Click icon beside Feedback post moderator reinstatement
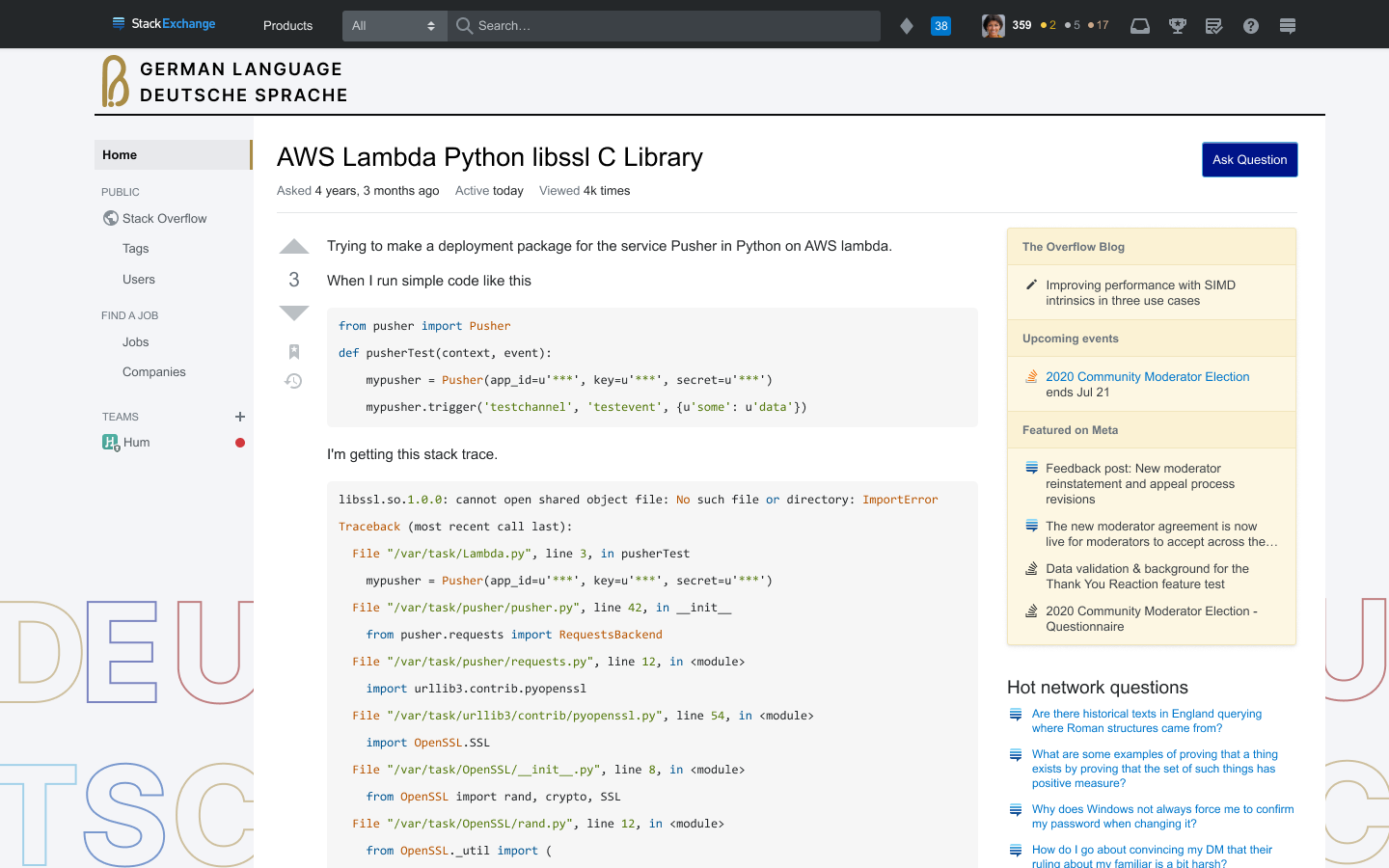The width and height of the screenshot is (1389, 868). coord(1031,468)
